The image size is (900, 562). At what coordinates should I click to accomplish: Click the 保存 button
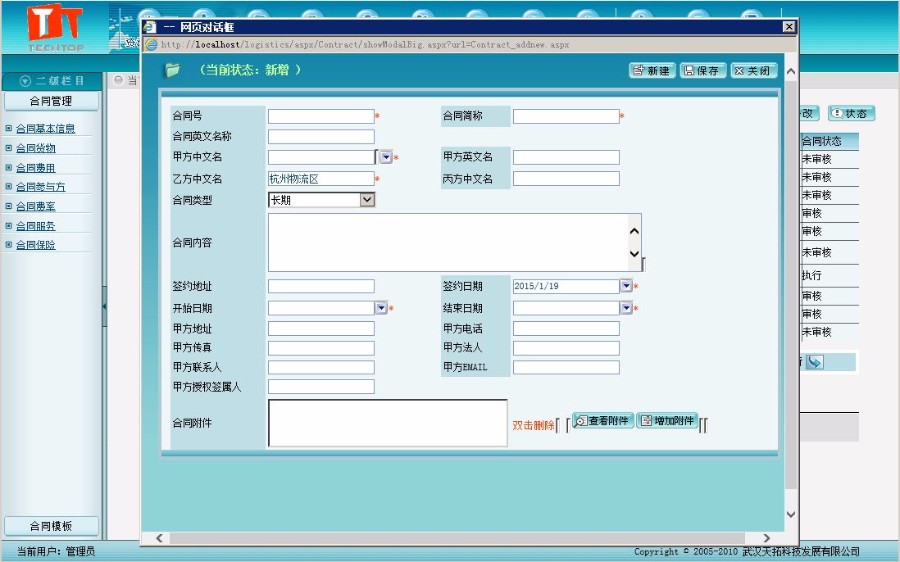tap(703, 71)
